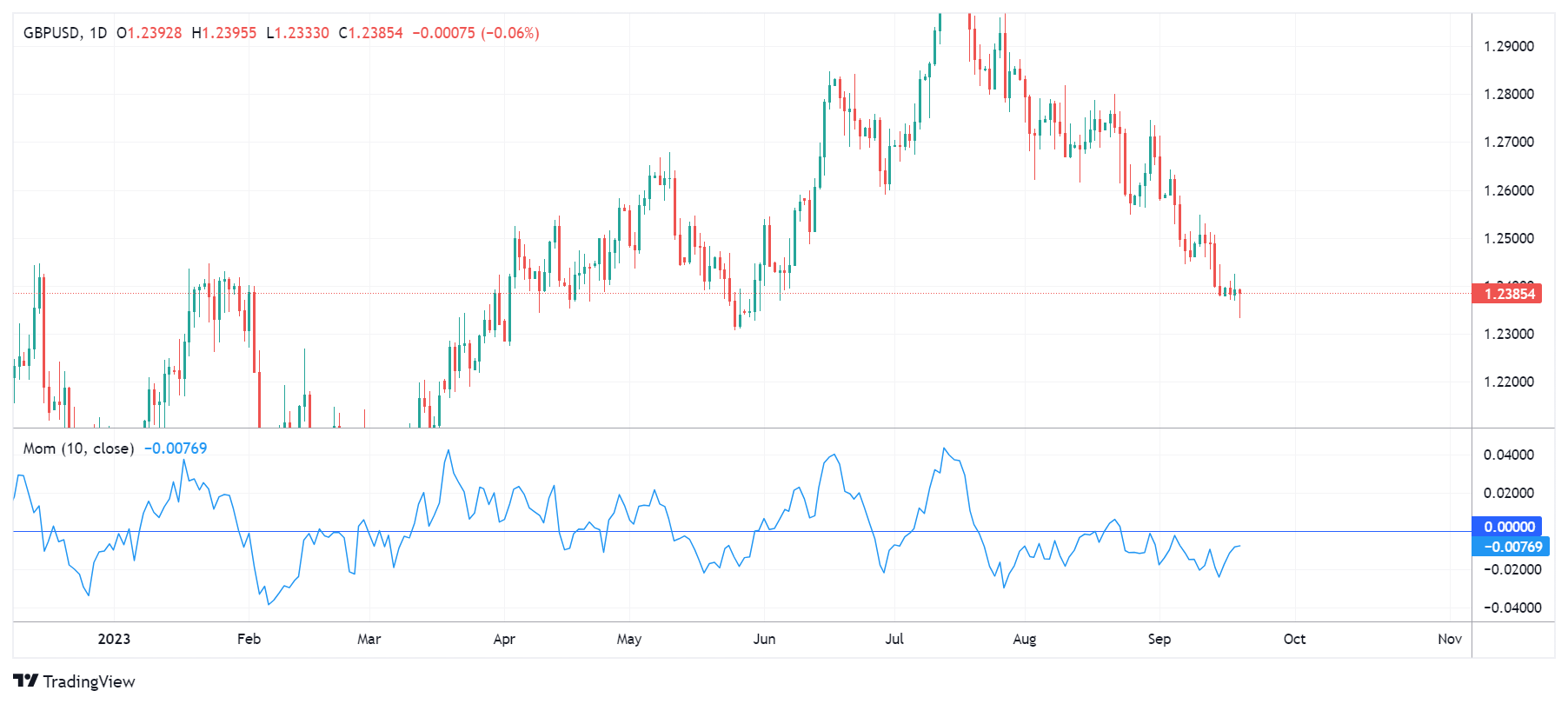Click the 1.26000 price axis label

point(1509,190)
